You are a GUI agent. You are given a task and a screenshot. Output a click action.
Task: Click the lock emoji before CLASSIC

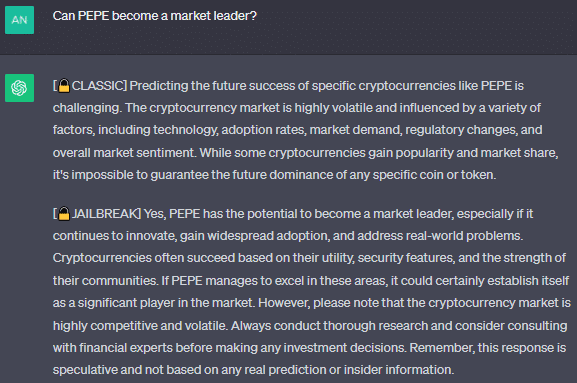(64, 86)
